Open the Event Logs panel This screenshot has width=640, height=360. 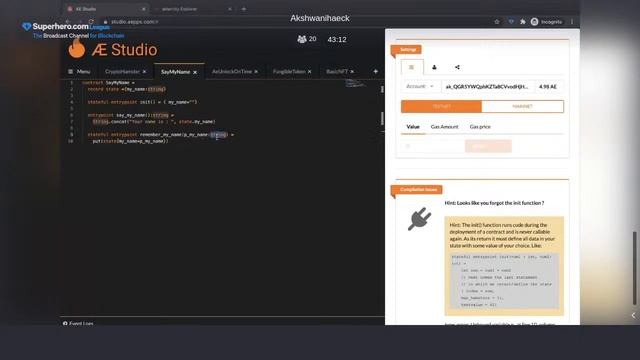pos(78,323)
